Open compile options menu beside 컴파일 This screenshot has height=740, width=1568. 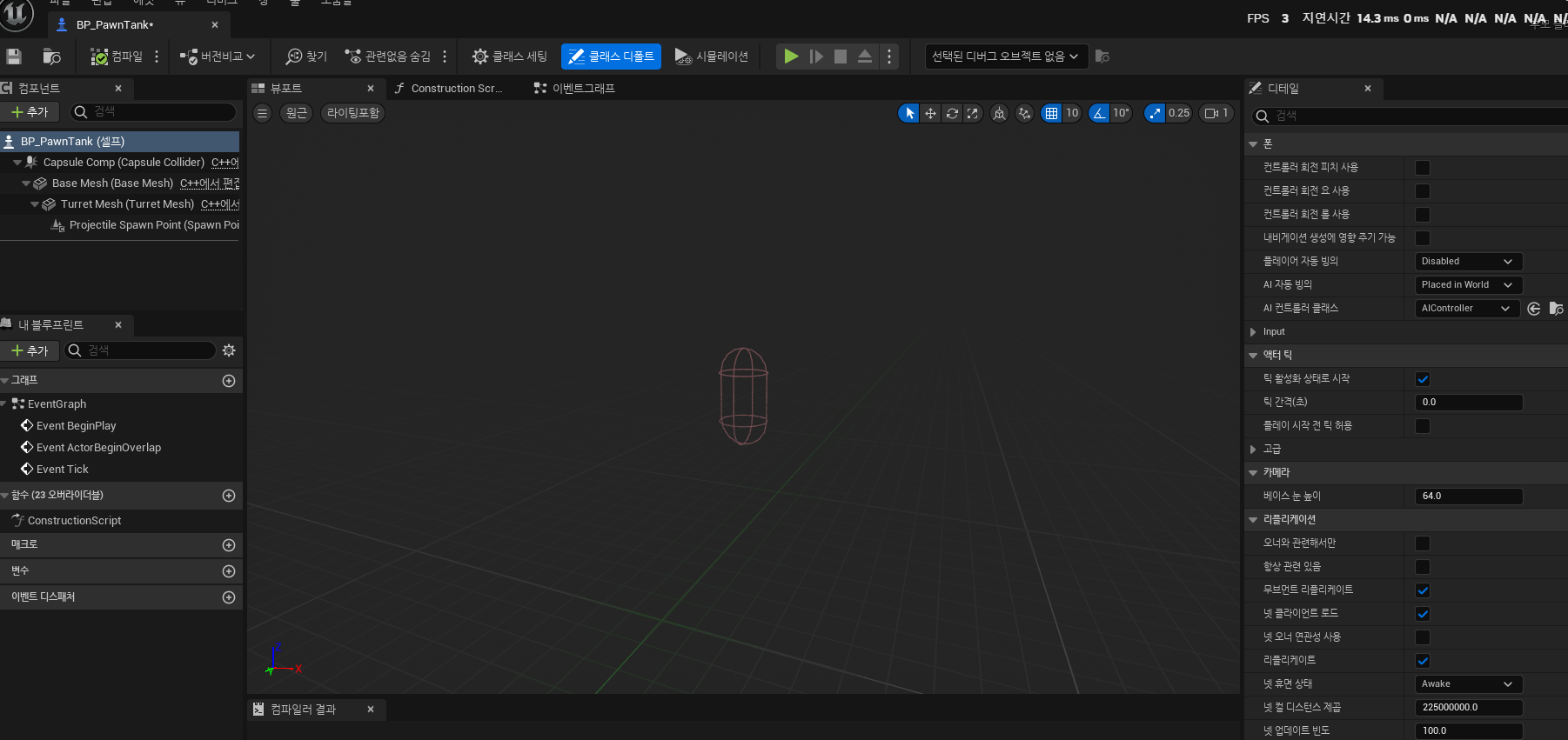tap(157, 57)
